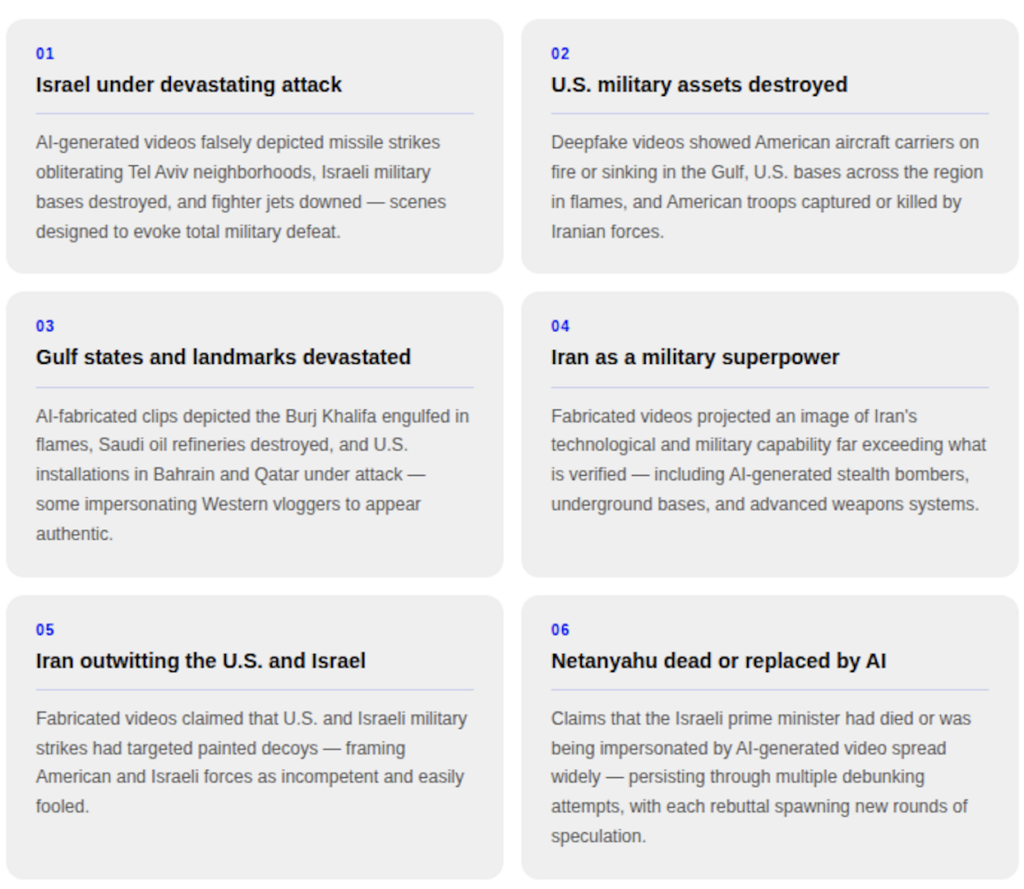Click the paragraph about painted decoys
Screen dimensions: 1024x889
[251, 762]
